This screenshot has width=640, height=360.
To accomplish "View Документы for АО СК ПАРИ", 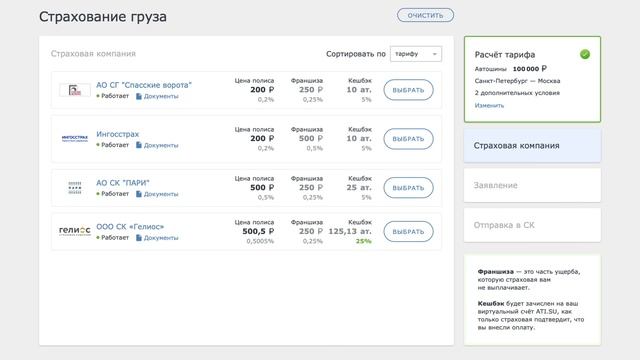I will click(161, 194).
